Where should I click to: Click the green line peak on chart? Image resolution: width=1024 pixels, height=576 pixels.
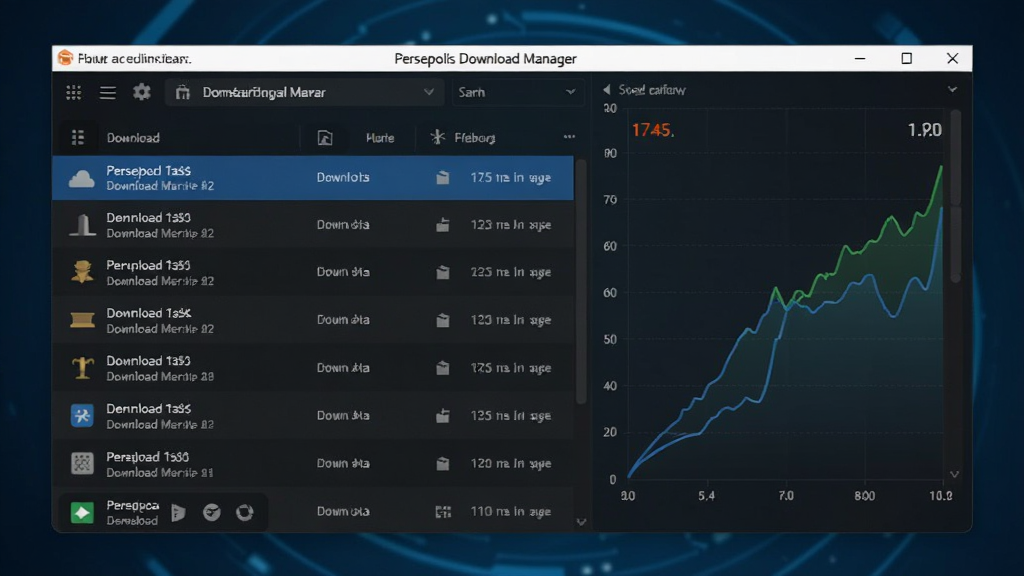click(941, 168)
